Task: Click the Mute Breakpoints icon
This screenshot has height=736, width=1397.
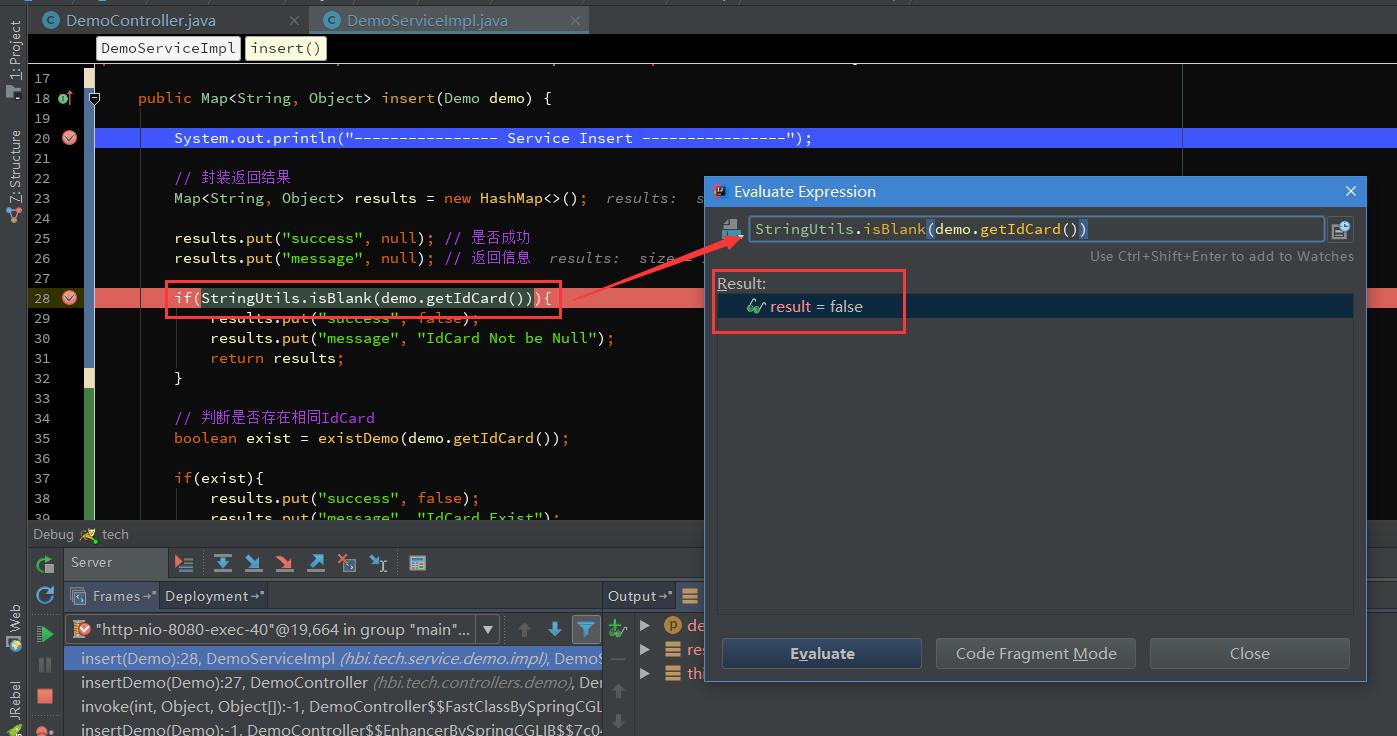Action: (44, 731)
